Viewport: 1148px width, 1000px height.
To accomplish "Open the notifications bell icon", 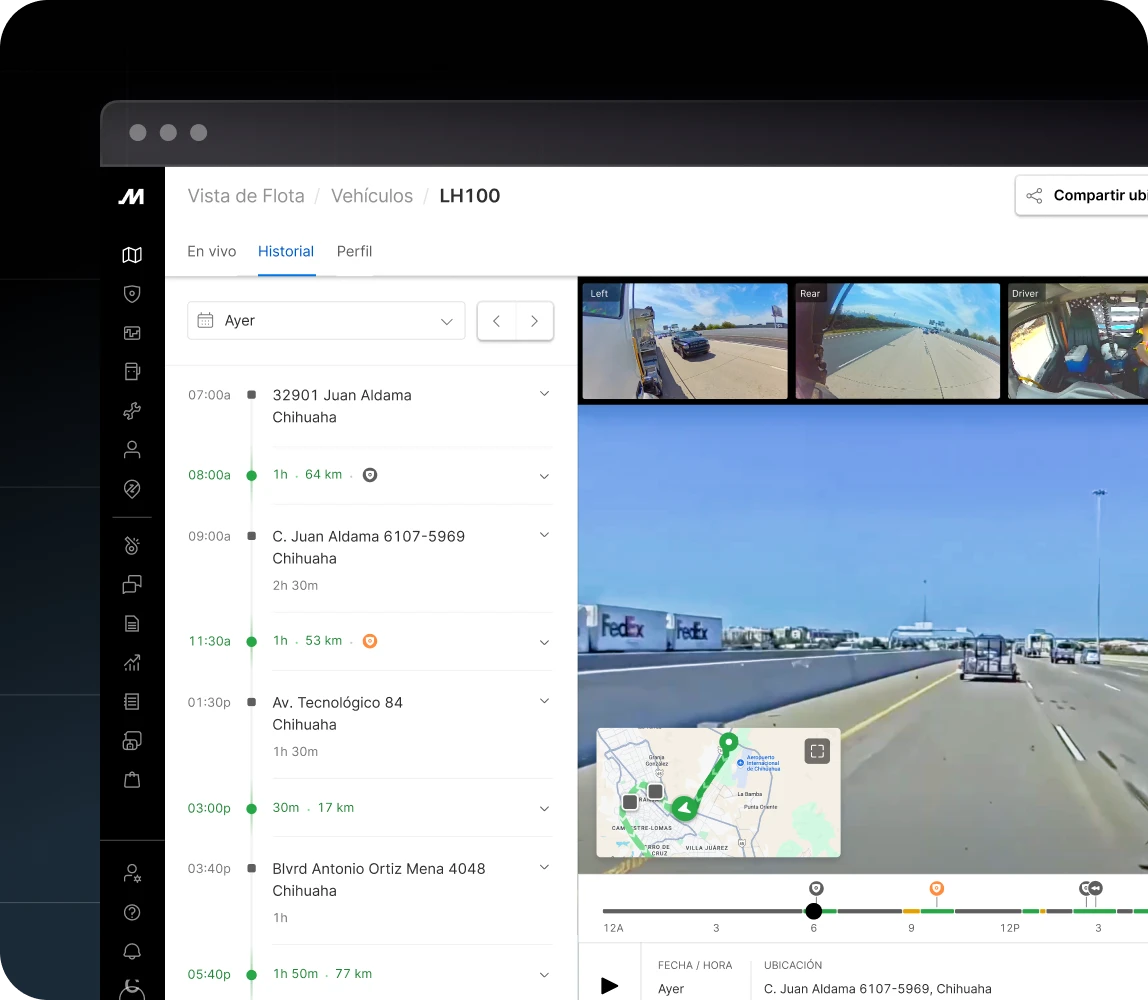I will pos(132,951).
